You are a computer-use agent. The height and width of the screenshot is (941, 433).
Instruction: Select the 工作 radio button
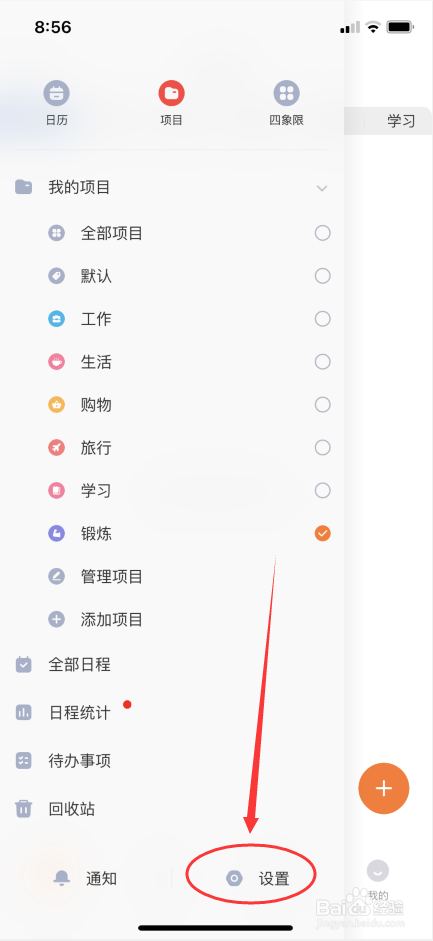point(323,319)
